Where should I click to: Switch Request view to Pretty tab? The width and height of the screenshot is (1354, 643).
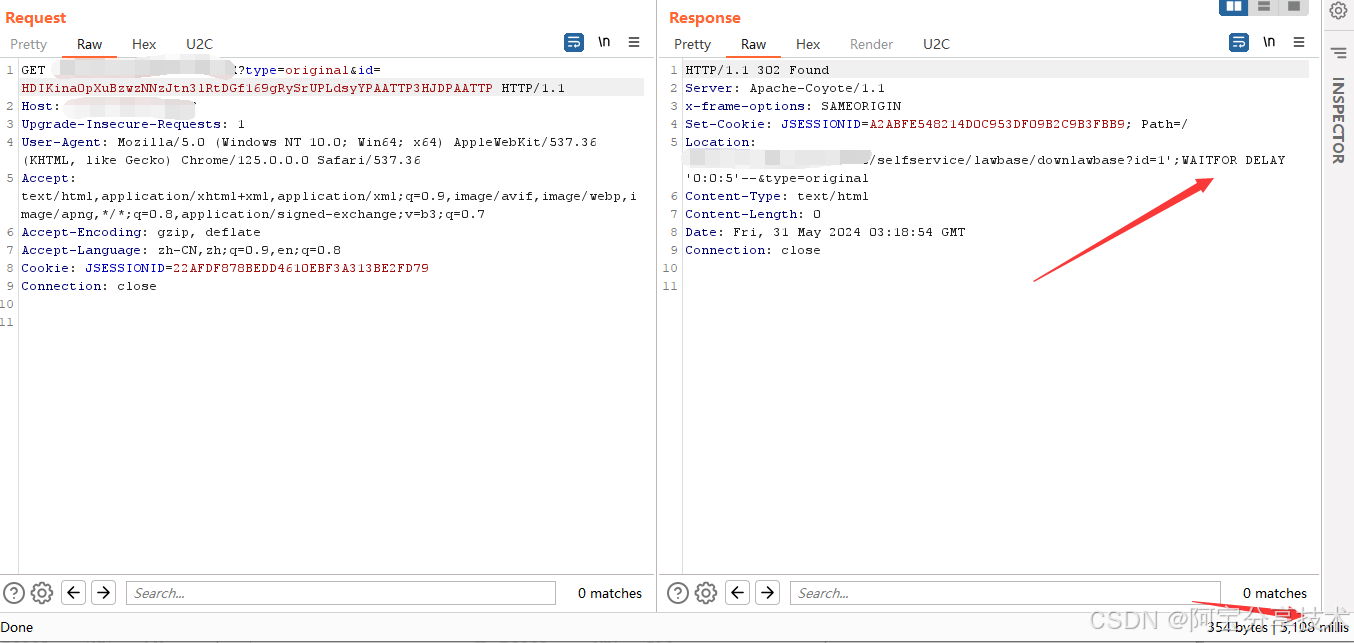point(28,44)
